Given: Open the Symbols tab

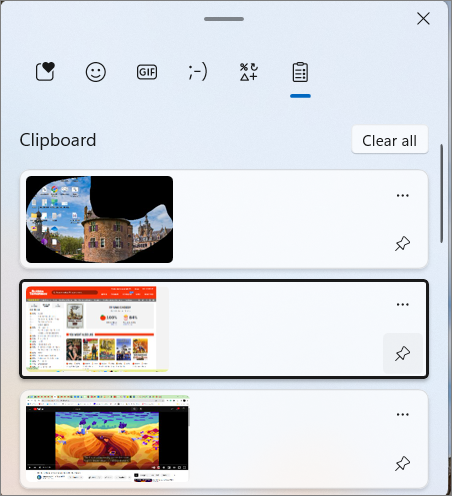Looking at the screenshot, I should (x=249, y=72).
